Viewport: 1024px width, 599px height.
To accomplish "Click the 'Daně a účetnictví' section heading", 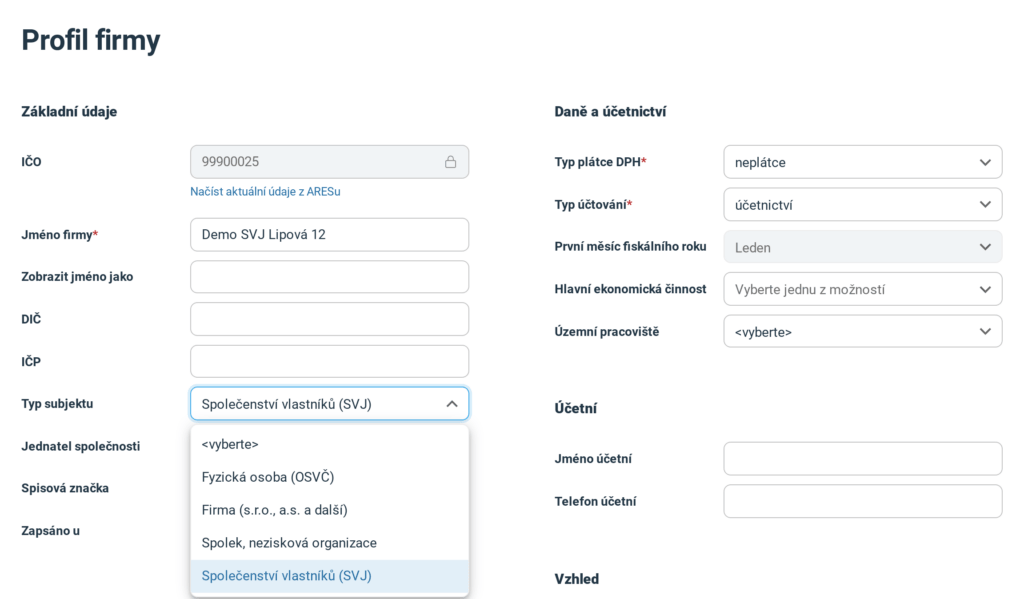I will tap(610, 112).
